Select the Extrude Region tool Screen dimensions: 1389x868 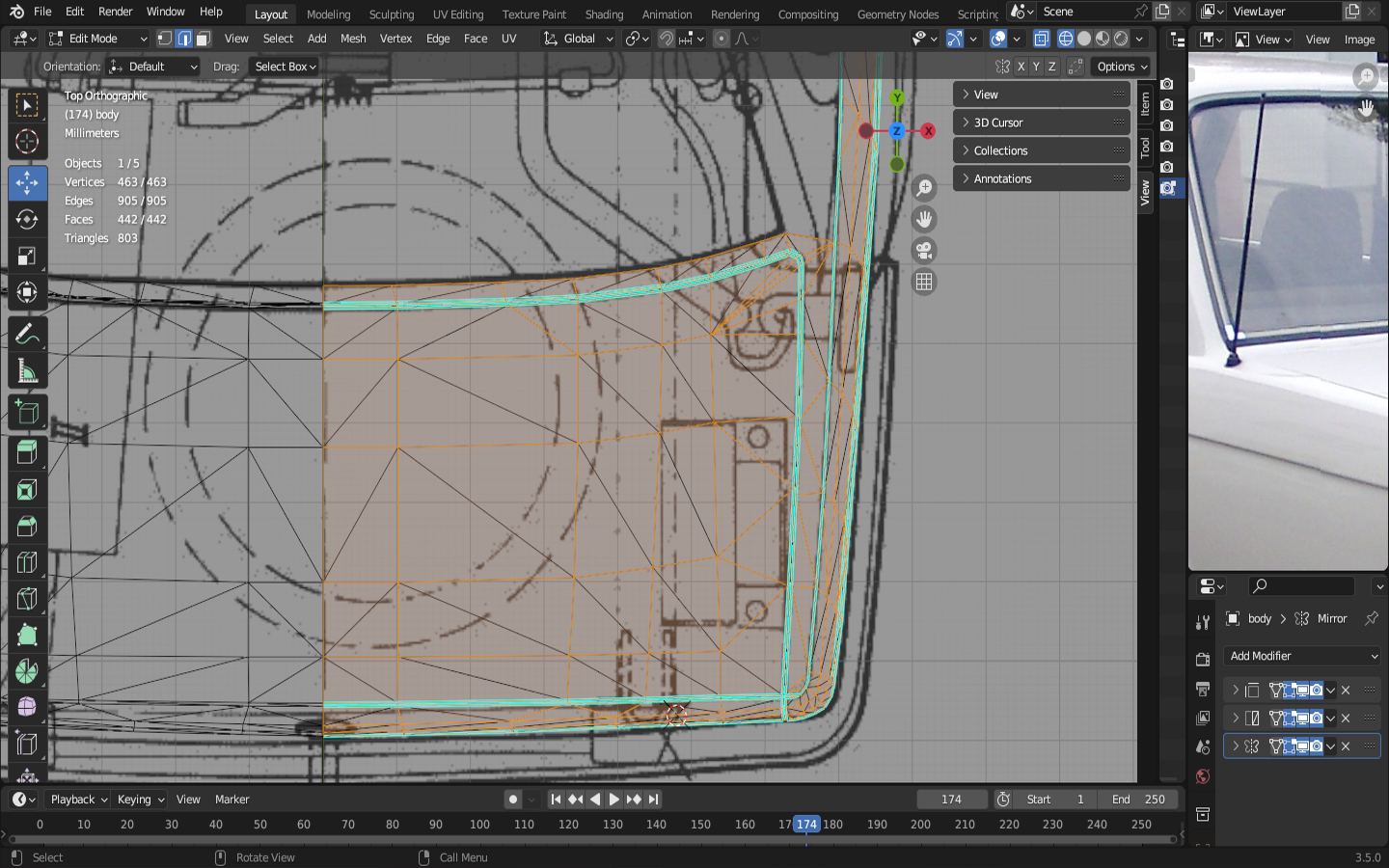coord(27,451)
